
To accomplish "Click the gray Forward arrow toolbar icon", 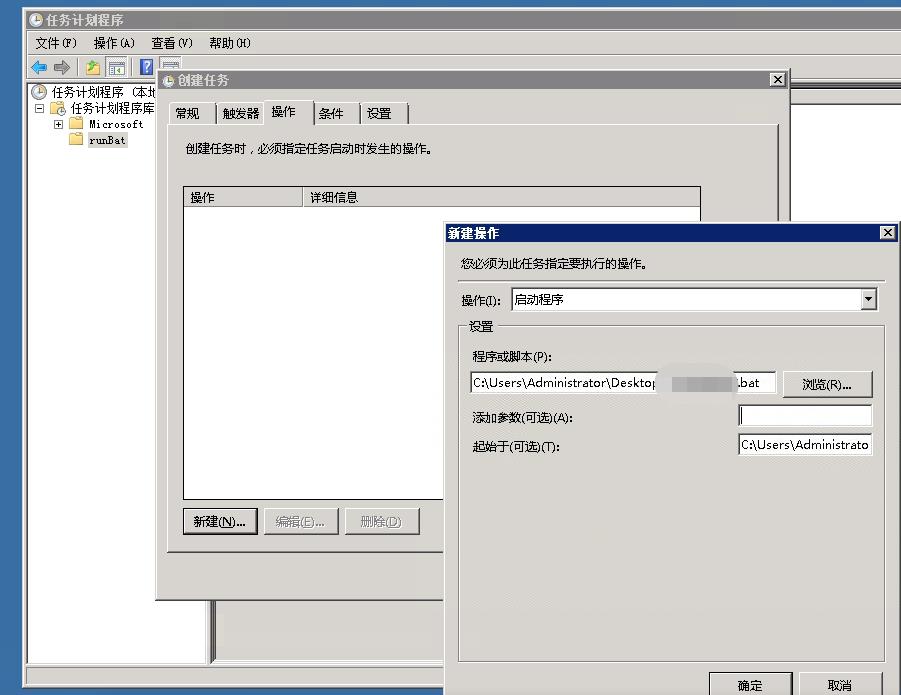I will tap(62, 67).
